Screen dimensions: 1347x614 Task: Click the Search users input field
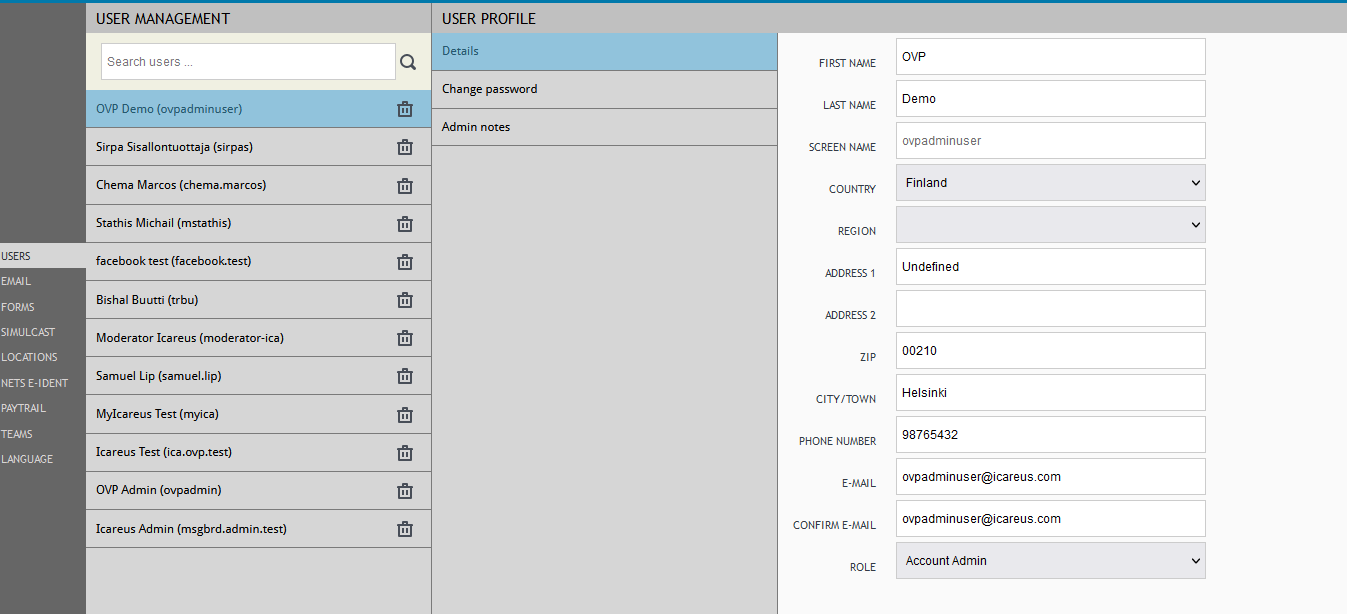(x=248, y=62)
